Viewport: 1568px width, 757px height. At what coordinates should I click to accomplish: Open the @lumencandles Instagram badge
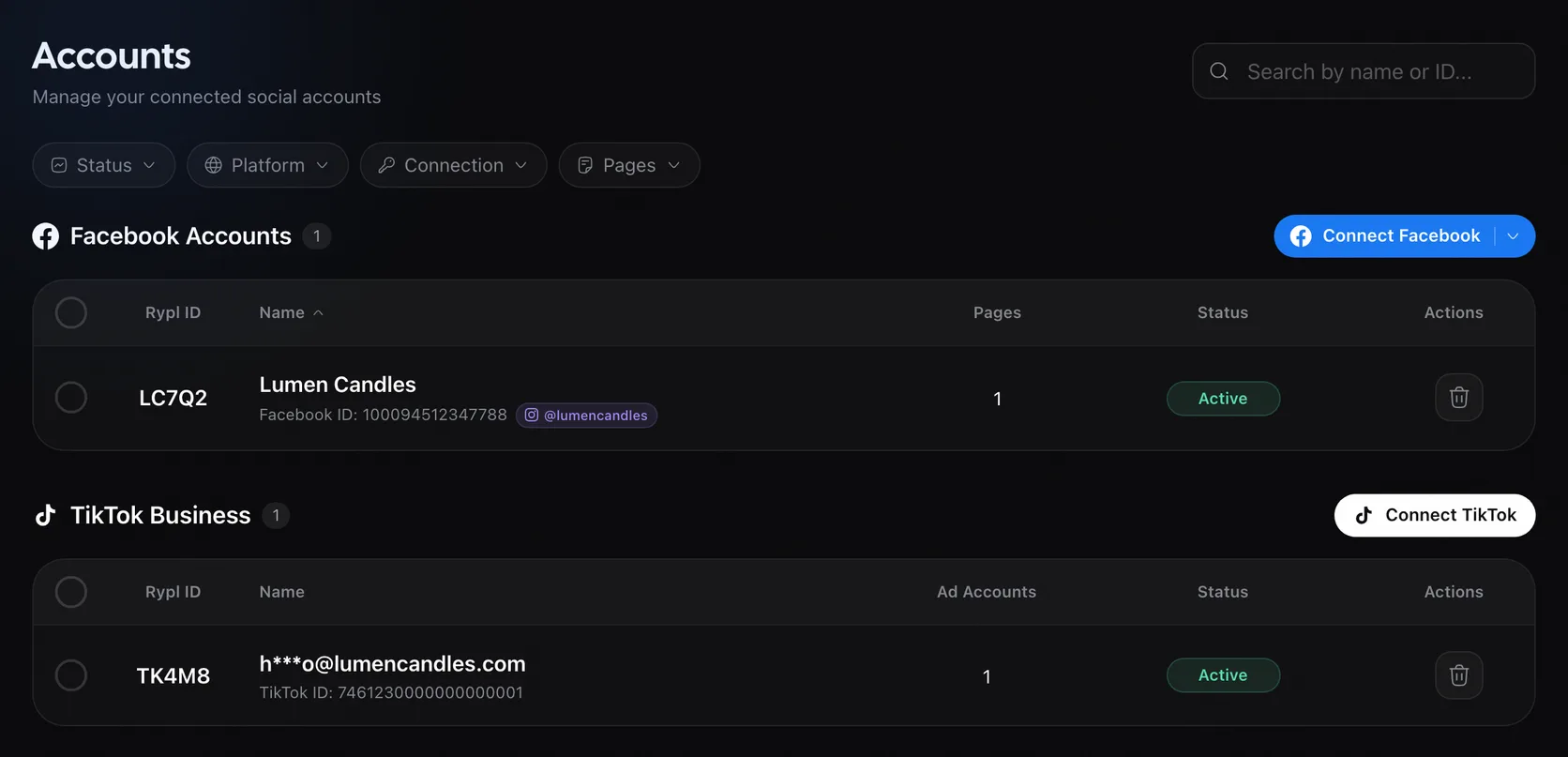pos(586,416)
